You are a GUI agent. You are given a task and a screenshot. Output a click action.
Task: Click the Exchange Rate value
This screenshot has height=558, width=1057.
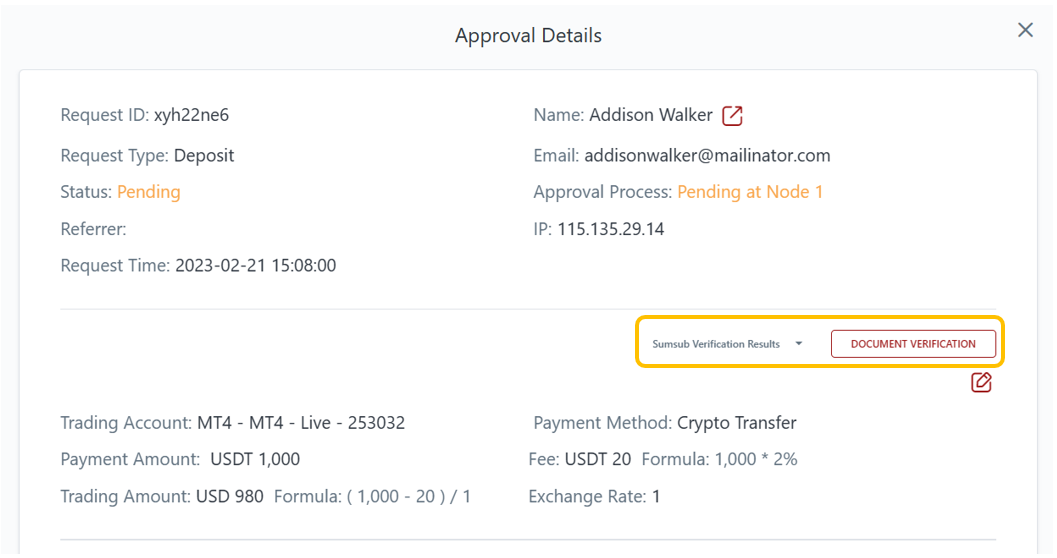(x=656, y=497)
